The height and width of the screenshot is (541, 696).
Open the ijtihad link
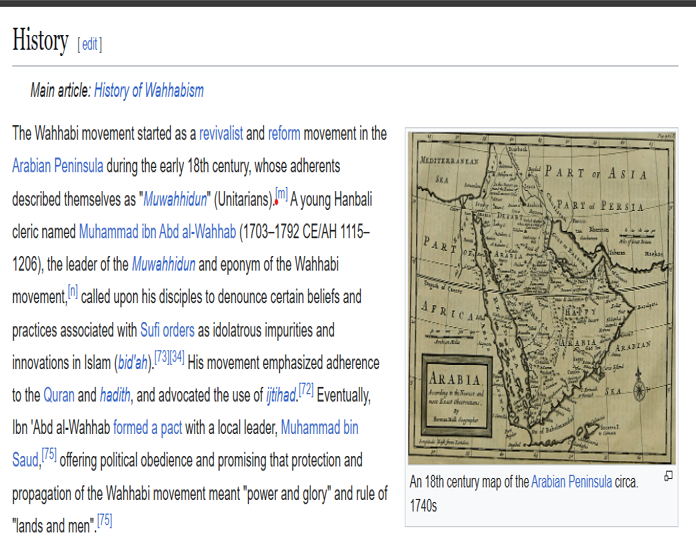pyautogui.click(x=281, y=395)
